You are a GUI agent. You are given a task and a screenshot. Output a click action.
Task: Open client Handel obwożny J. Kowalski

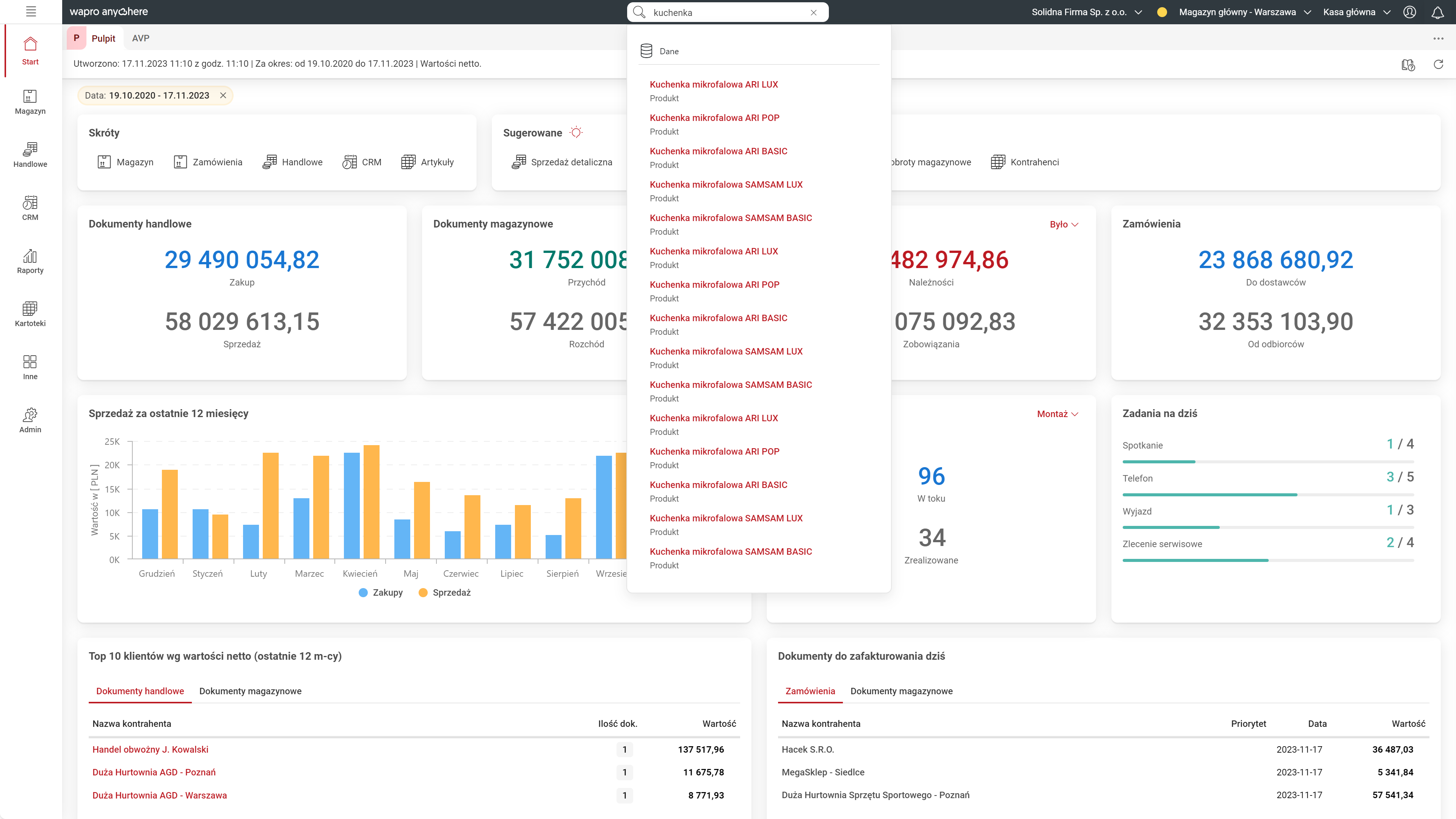point(151,749)
